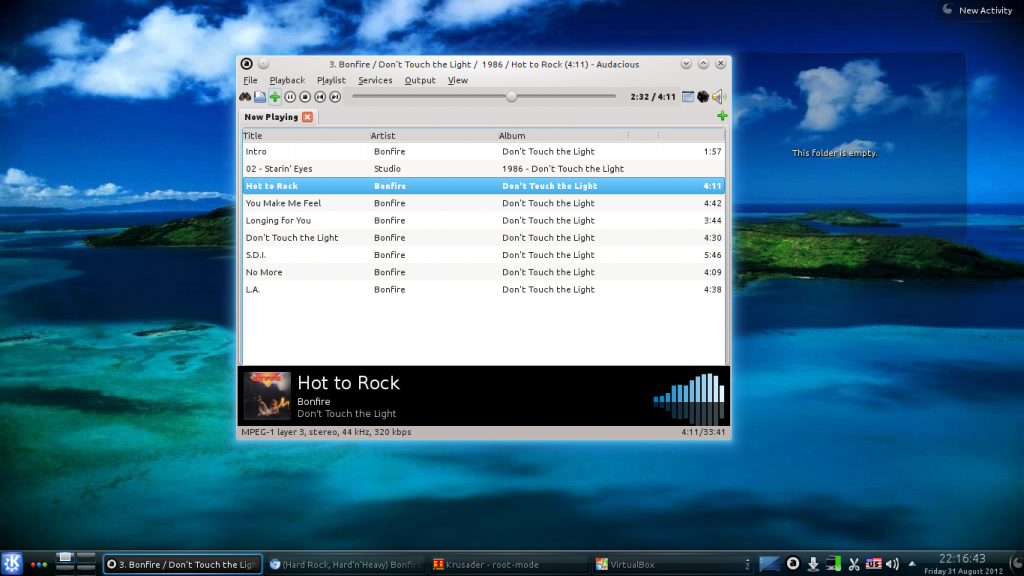Click the system tray volume speaker icon

pos(892,564)
